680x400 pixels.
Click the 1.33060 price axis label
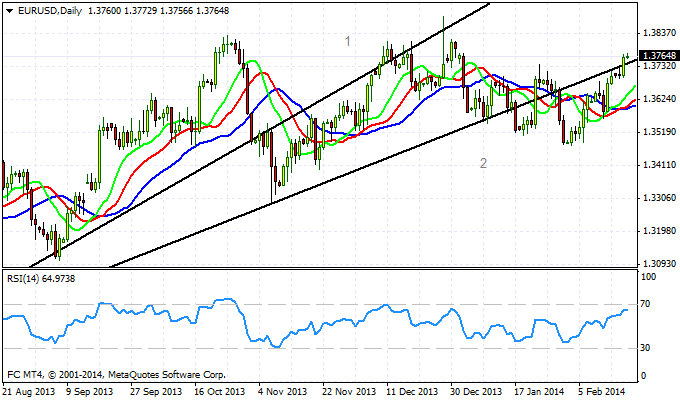click(x=660, y=198)
